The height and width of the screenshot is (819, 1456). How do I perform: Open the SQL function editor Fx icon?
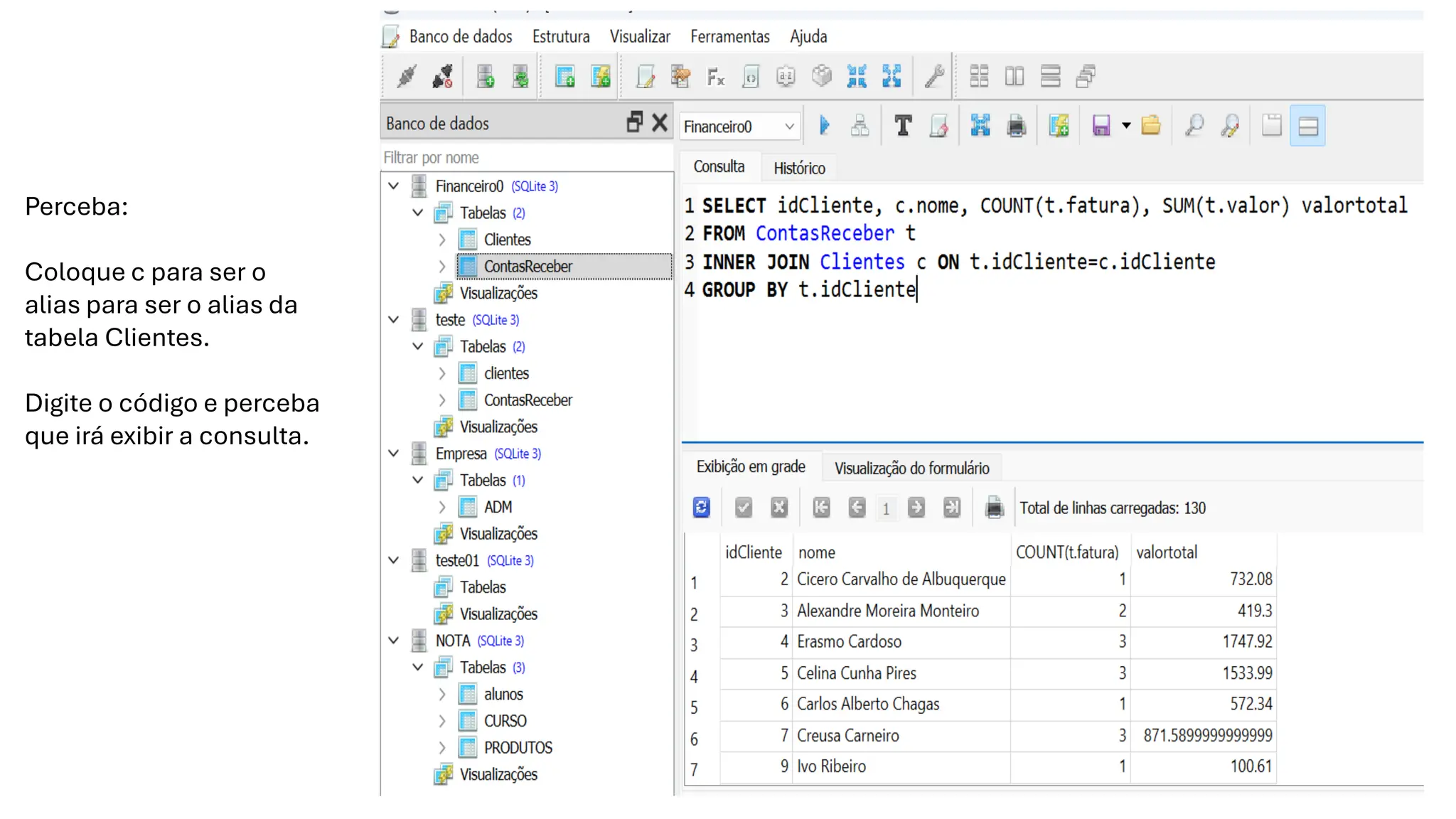tap(715, 76)
